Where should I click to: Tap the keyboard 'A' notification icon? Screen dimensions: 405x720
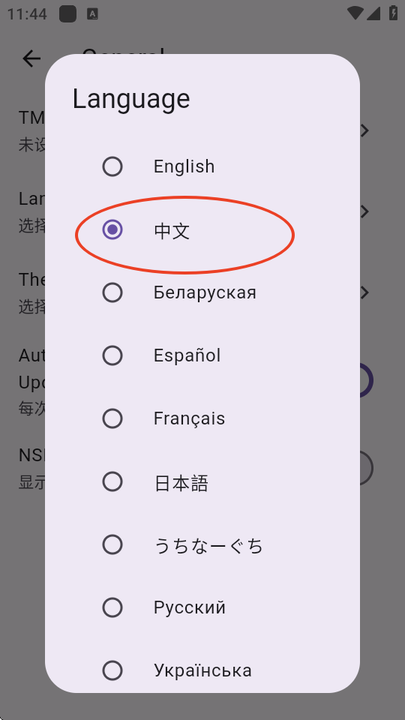point(92,14)
